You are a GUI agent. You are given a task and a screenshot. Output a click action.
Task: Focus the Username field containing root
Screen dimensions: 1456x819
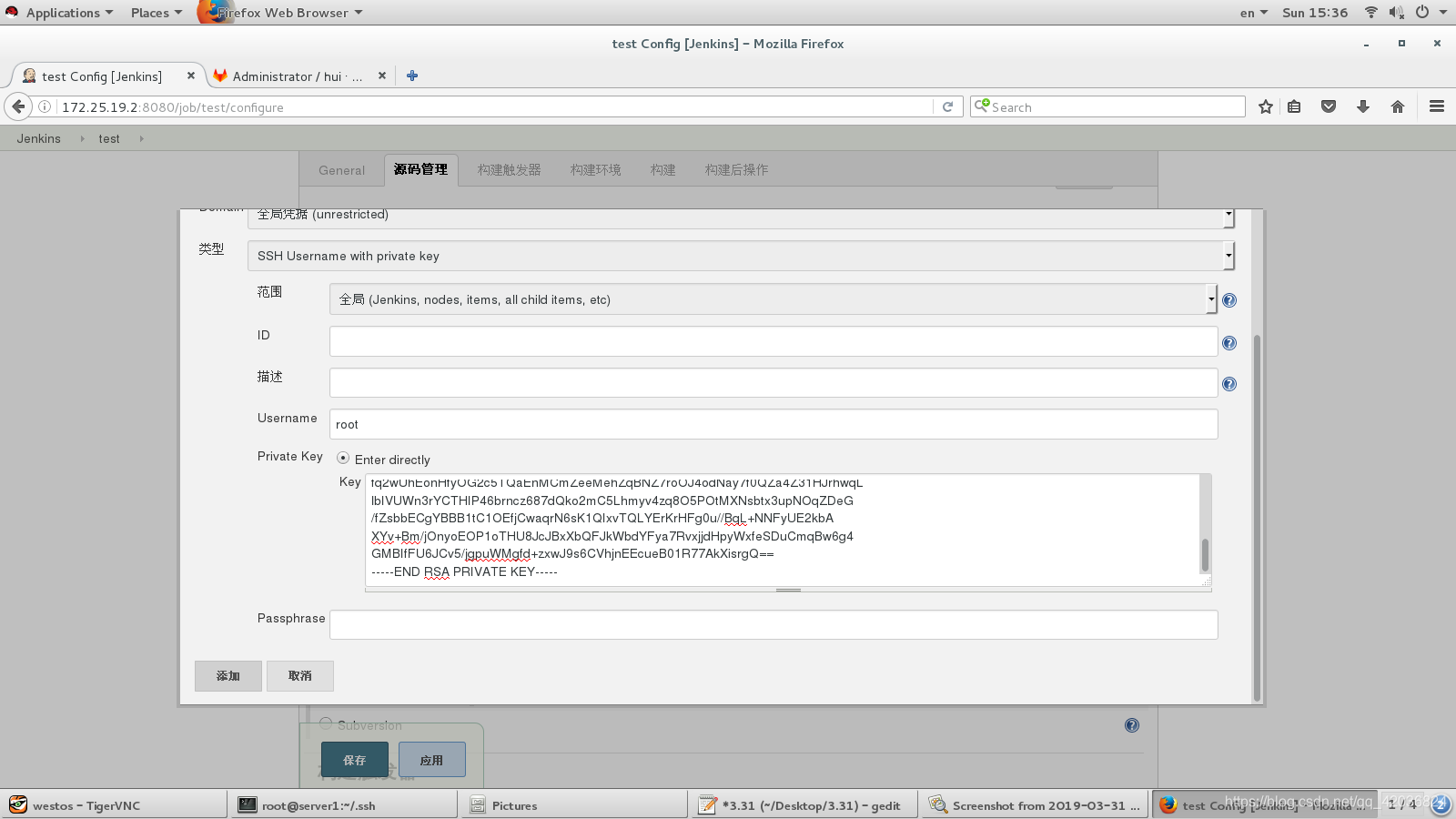[773, 424]
